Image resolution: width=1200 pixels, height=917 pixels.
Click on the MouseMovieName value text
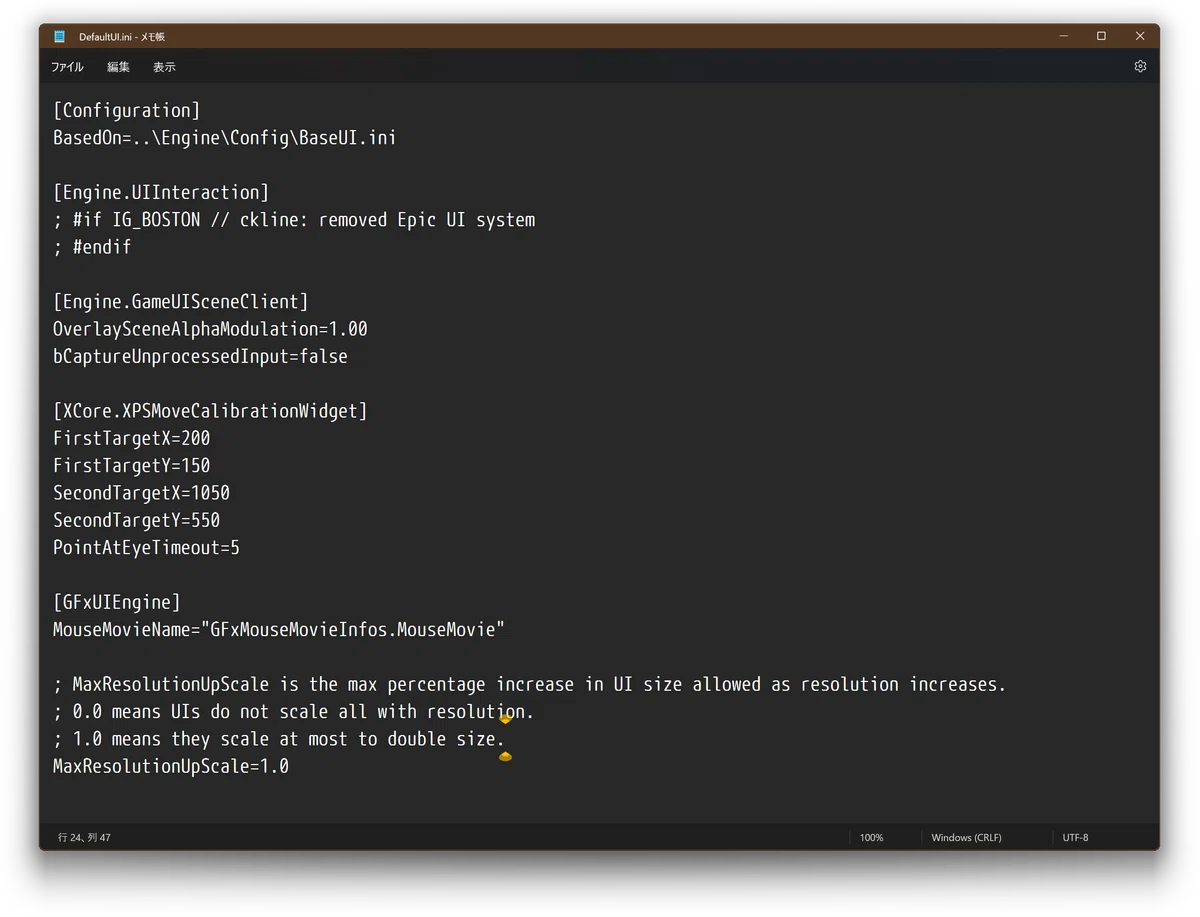coord(354,629)
